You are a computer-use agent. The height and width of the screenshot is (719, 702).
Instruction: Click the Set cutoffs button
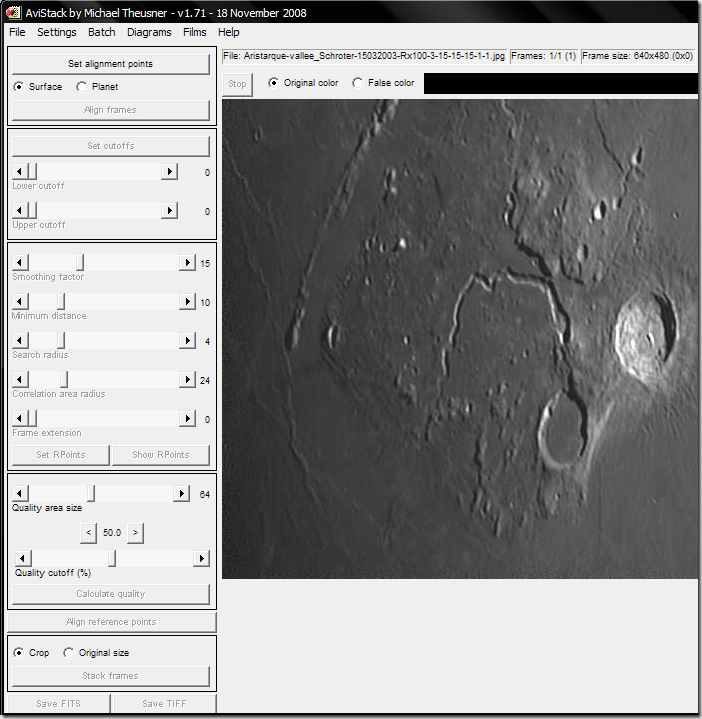111,146
